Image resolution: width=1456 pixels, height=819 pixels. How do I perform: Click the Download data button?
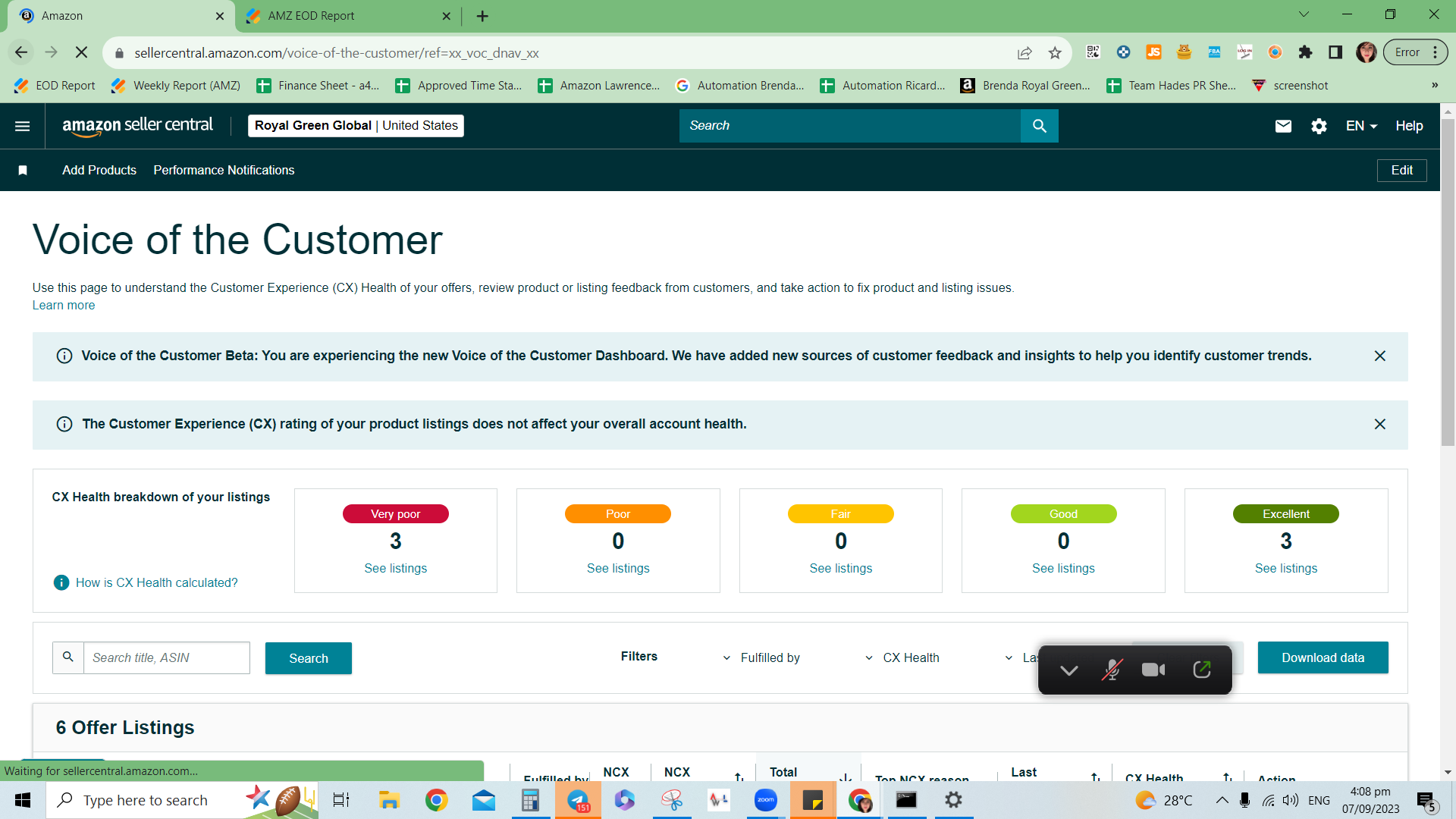coord(1323,657)
